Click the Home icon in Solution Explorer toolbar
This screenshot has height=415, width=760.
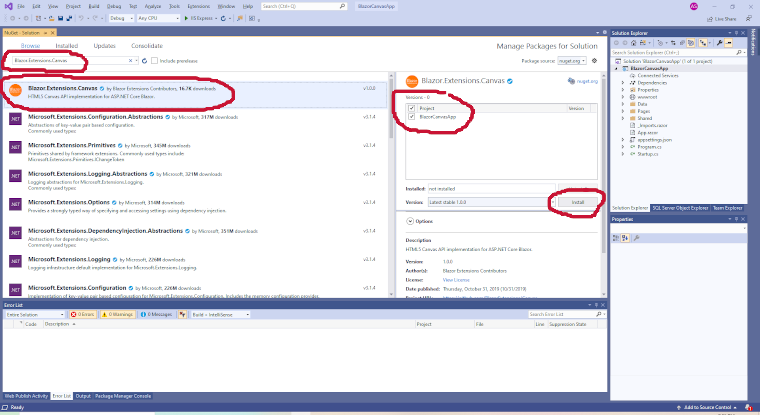633,43
